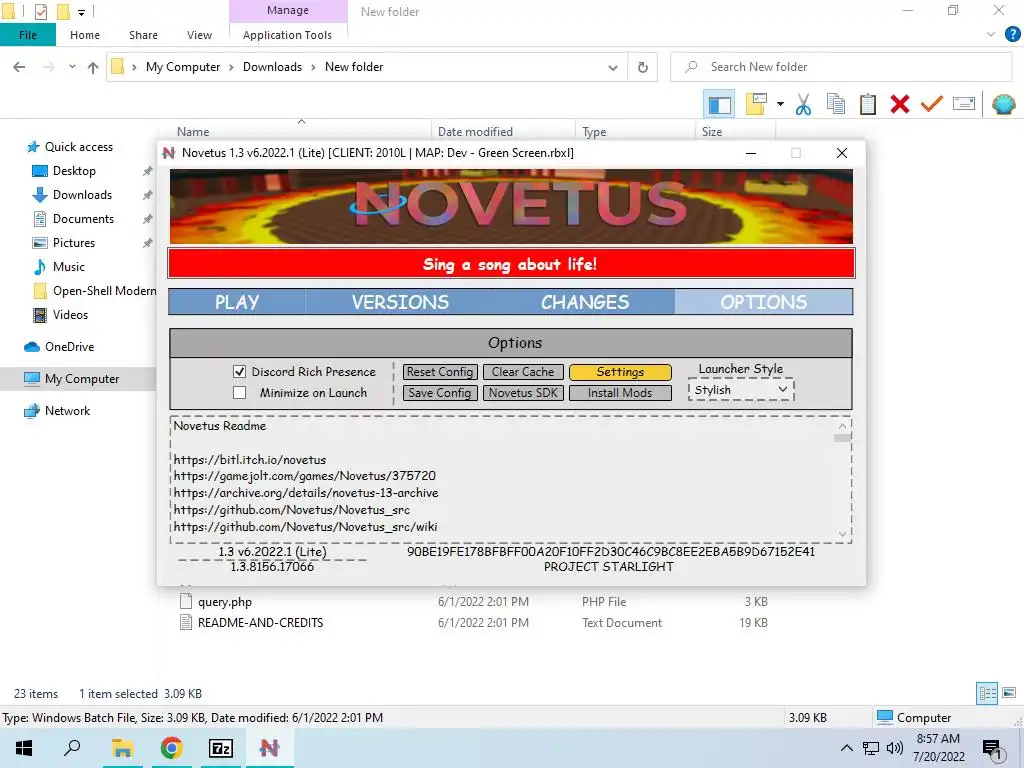Open Downloads in the navigation pane
Image resolution: width=1024 pixels, height=768 pixels.
pos(82,195)
